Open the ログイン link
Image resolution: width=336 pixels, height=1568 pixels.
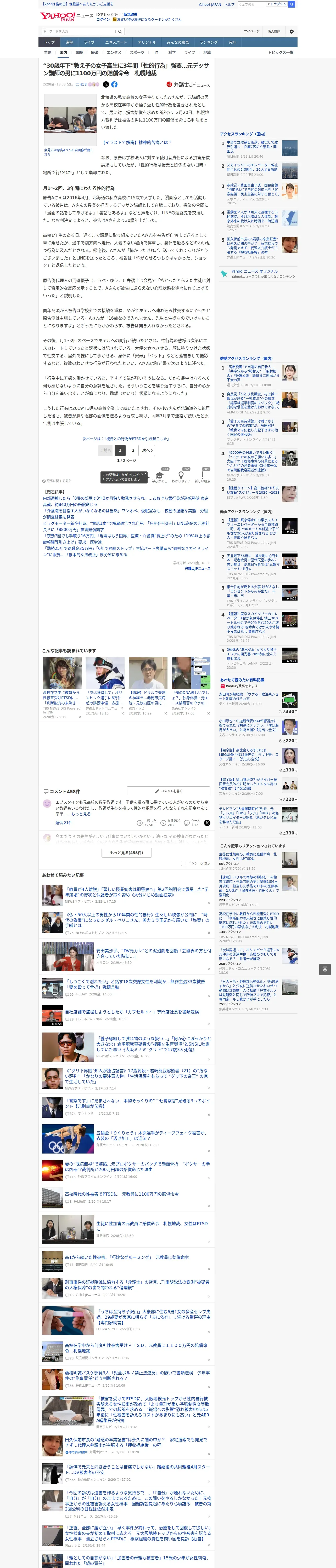point(103,20)
